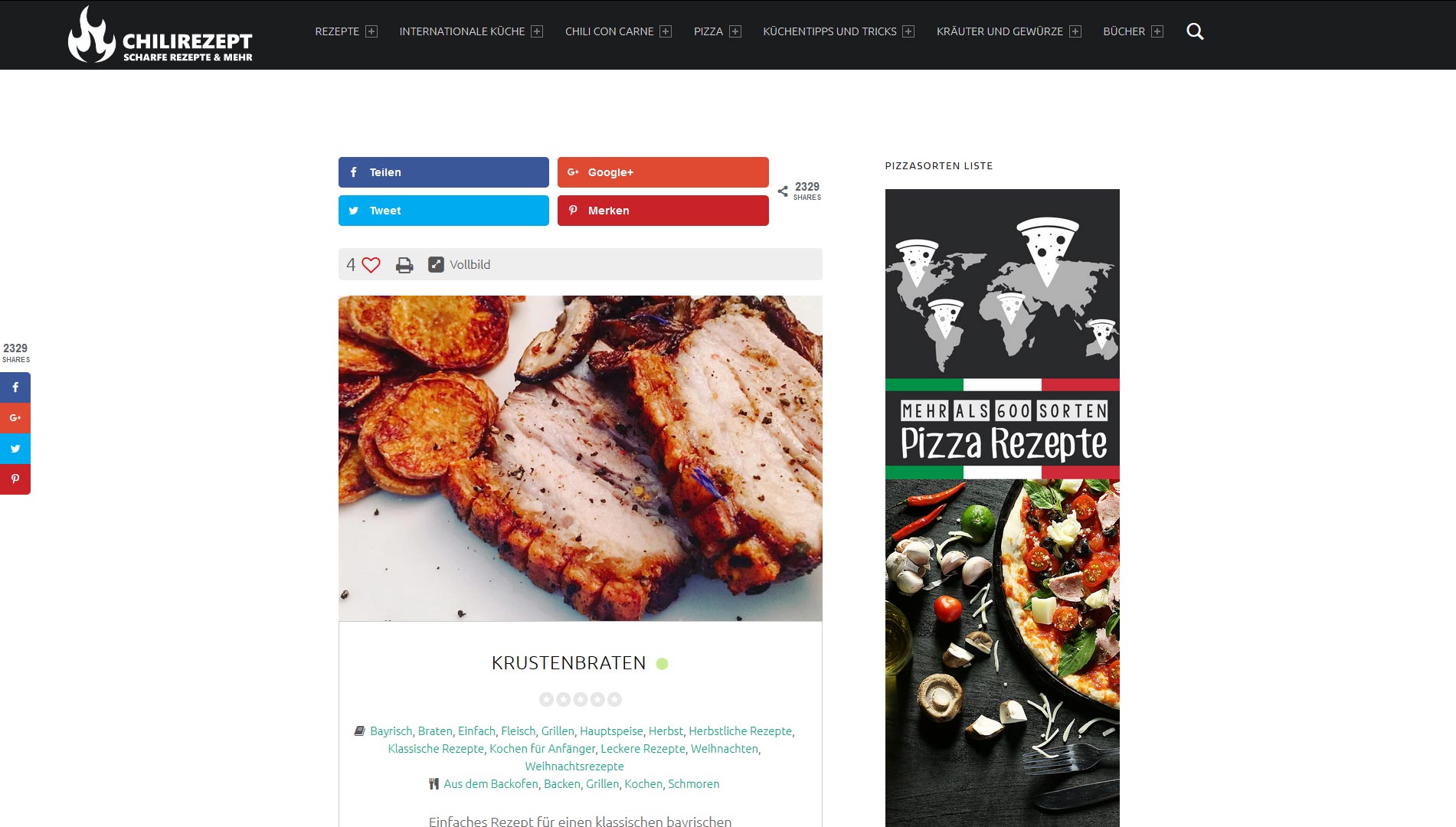
Task: Open the Pizza Rezepte banner image
Action: point(1002,508)
